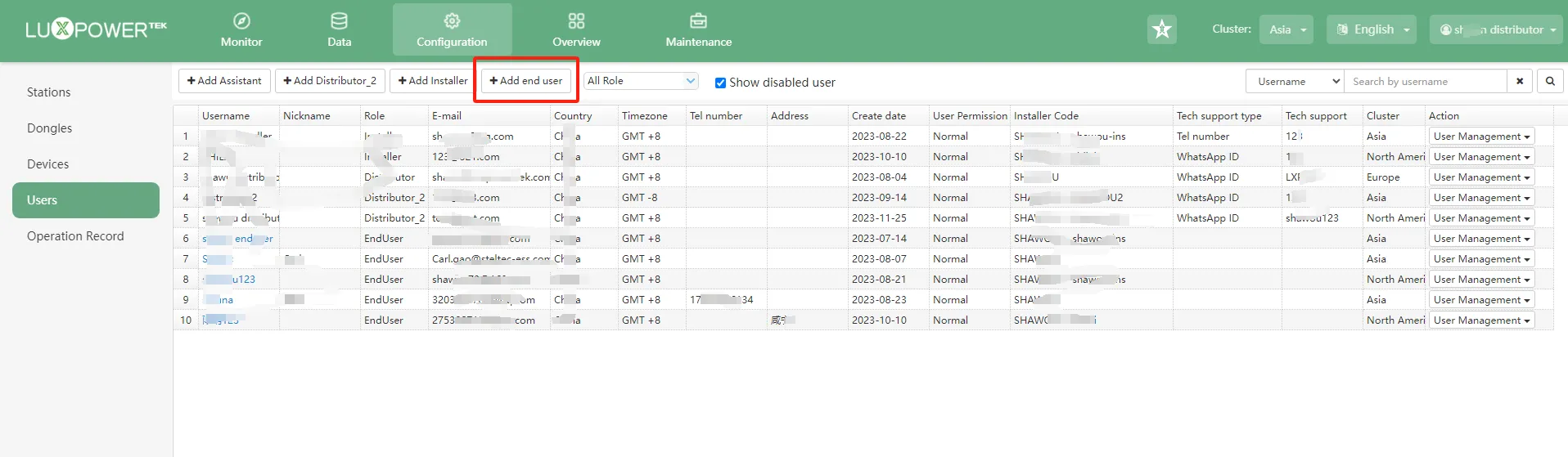The height and width of the screenshot is (457, 1568).
Task: Click the Add Installer button
Action: [433, 81]
